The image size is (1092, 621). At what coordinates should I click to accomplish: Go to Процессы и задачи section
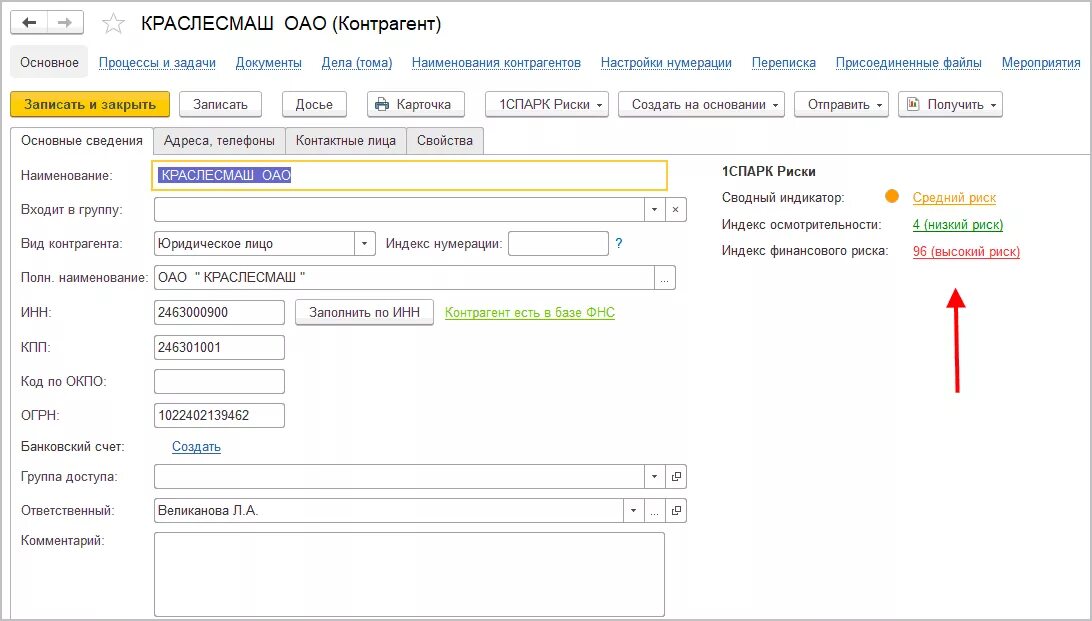point(157,62)
